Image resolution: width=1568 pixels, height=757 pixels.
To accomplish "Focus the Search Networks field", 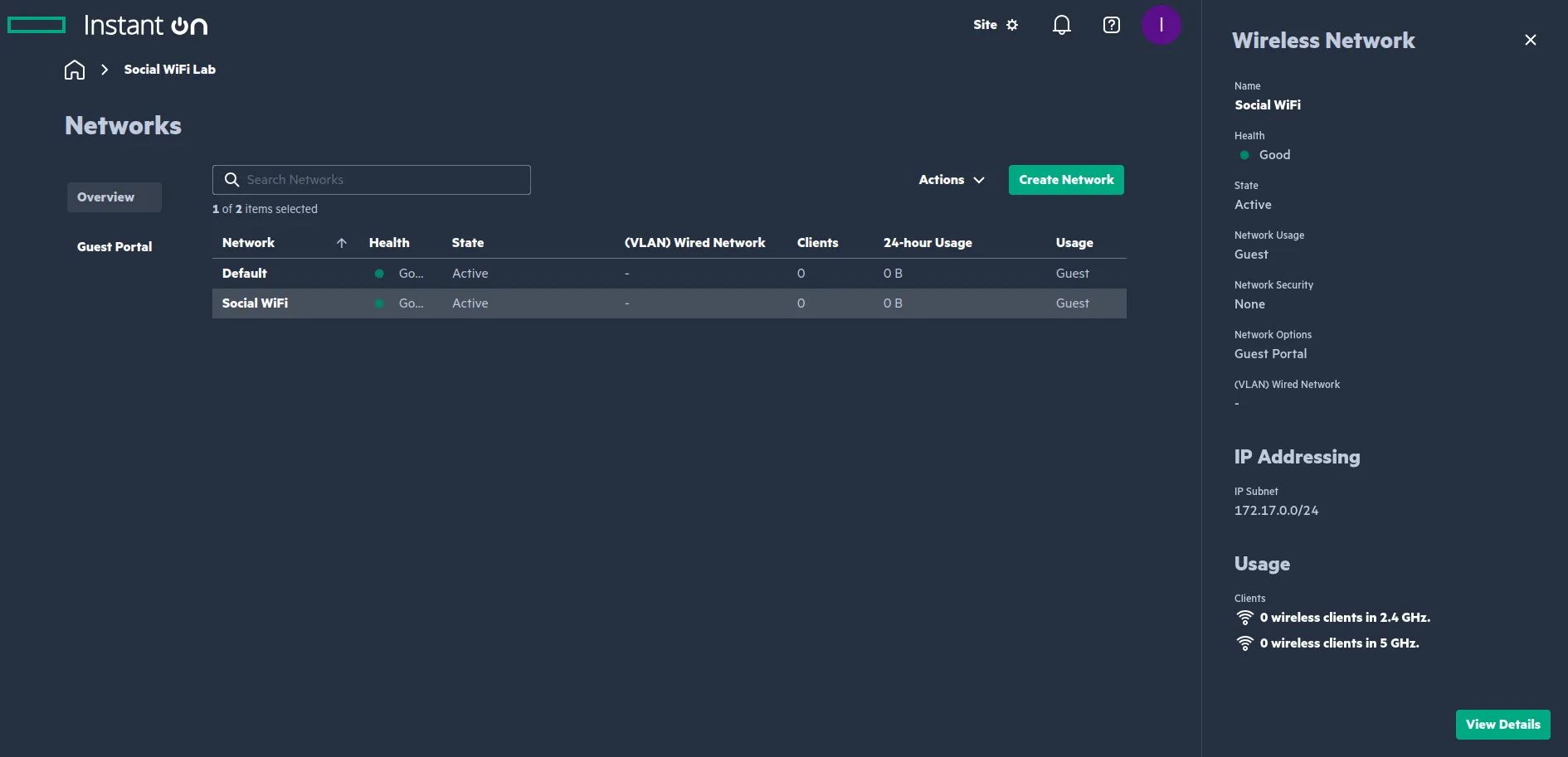I will [x=382, y=180].
